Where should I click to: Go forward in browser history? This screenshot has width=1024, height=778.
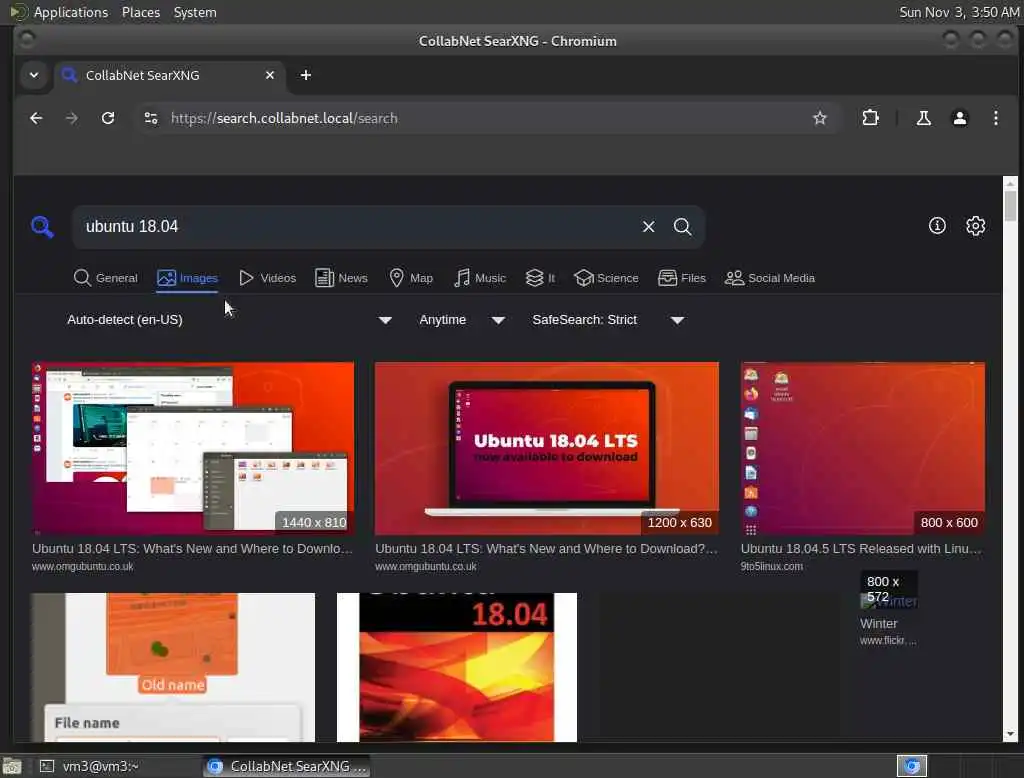(x=72, y=118)
